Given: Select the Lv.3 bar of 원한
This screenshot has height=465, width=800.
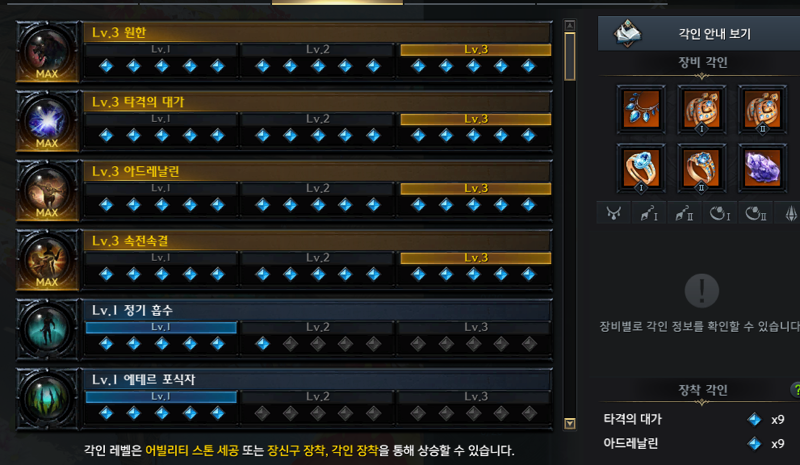Looking at the screenshot, I should point(476,50).
